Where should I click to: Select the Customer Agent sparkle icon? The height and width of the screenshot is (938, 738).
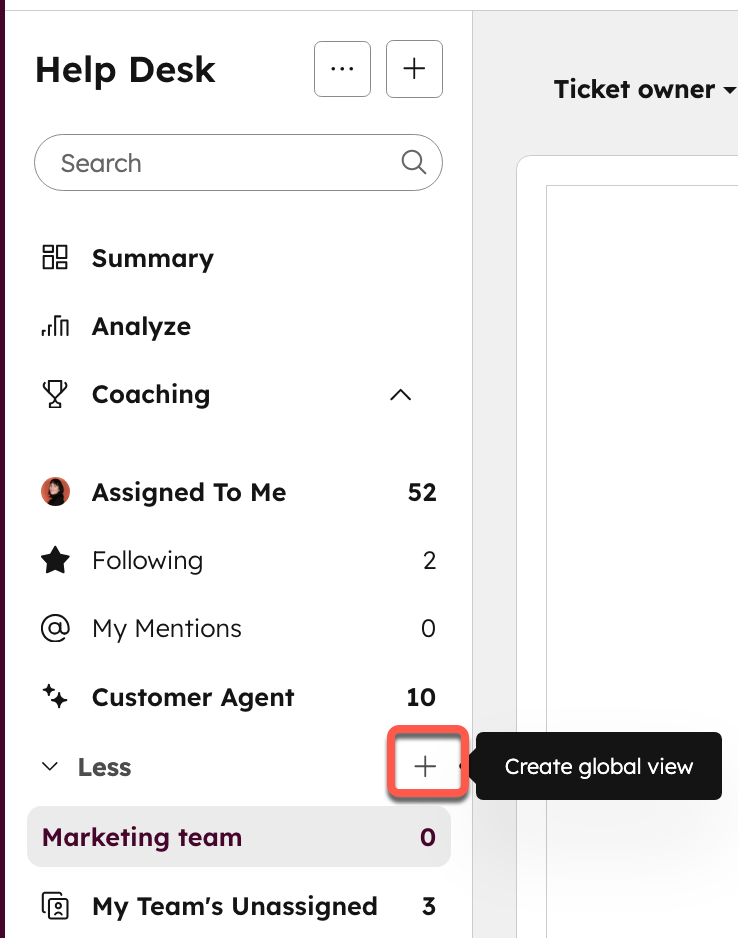pos(54,697)
